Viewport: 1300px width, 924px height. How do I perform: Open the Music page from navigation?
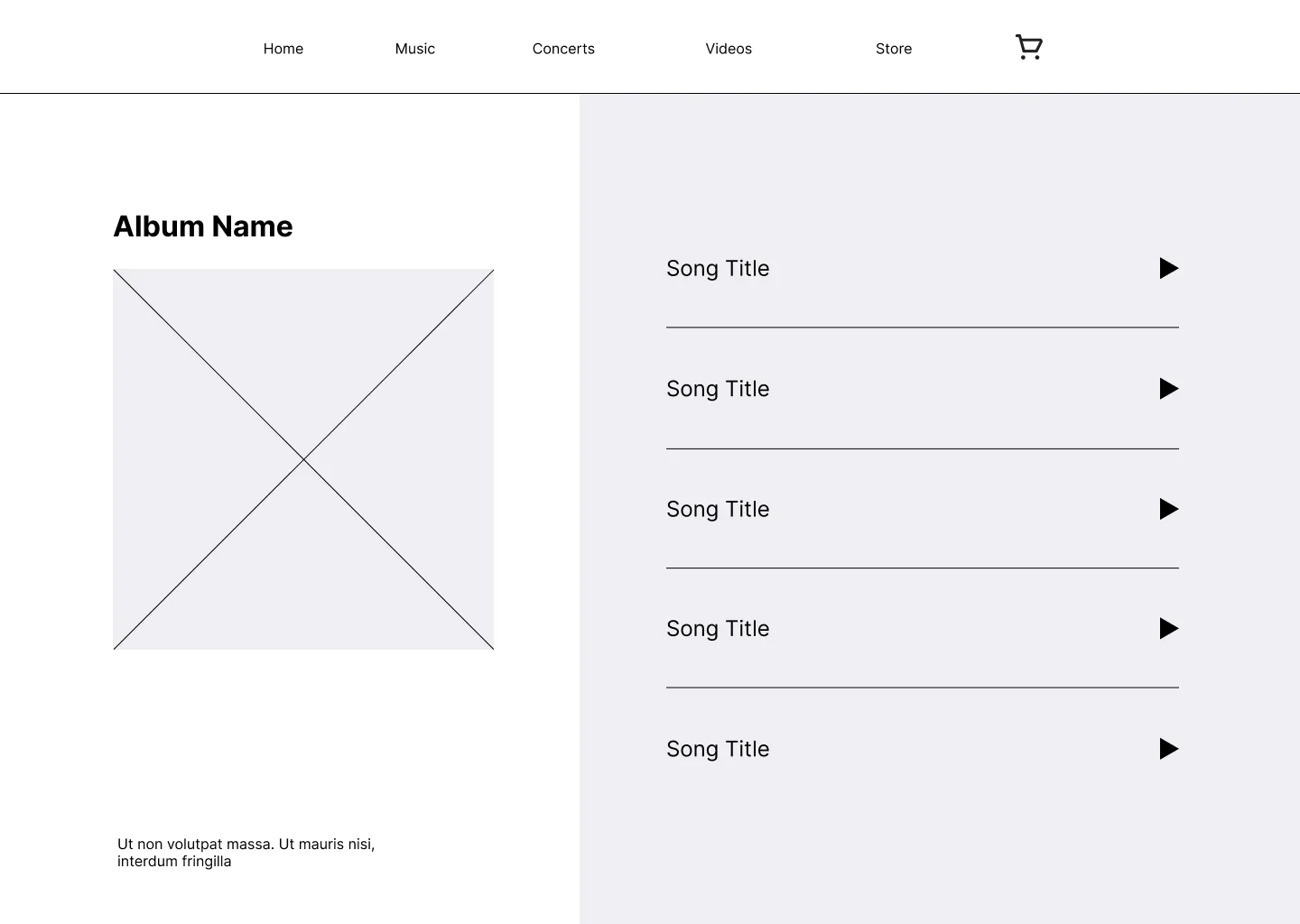pyautogui.click(x=414, y=49)
